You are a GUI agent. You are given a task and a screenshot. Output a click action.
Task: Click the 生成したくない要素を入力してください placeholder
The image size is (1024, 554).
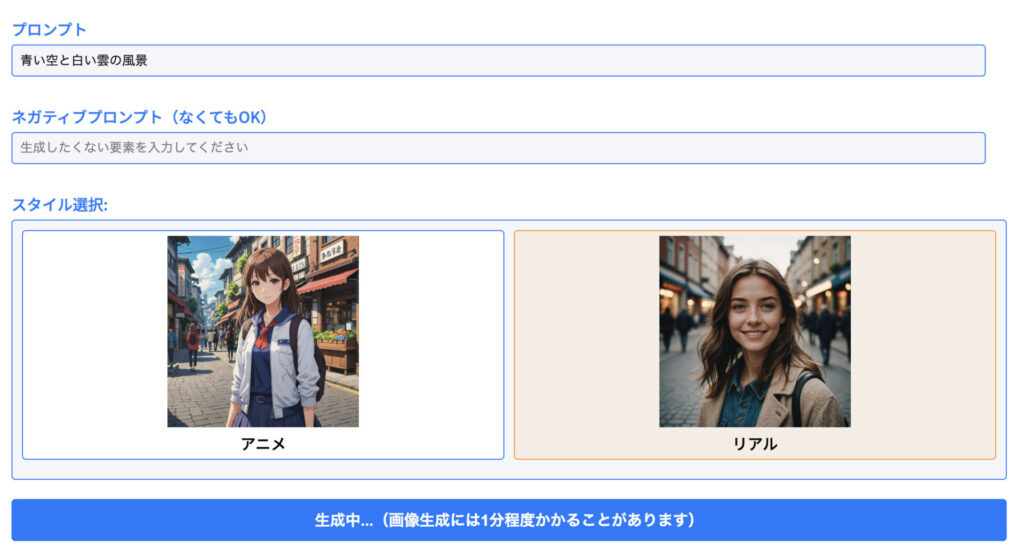[134, 147]
